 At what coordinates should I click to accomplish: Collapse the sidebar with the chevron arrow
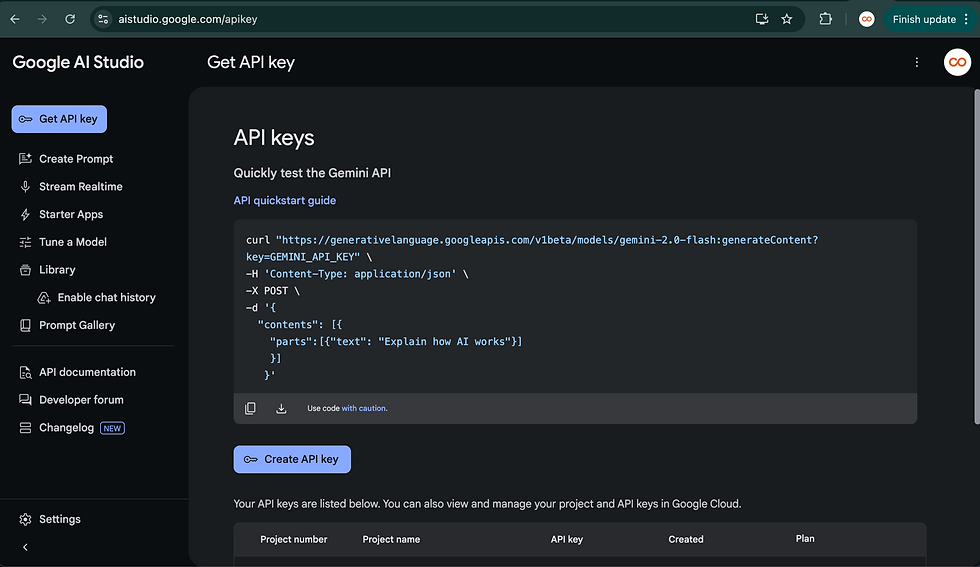coord(25,547)
